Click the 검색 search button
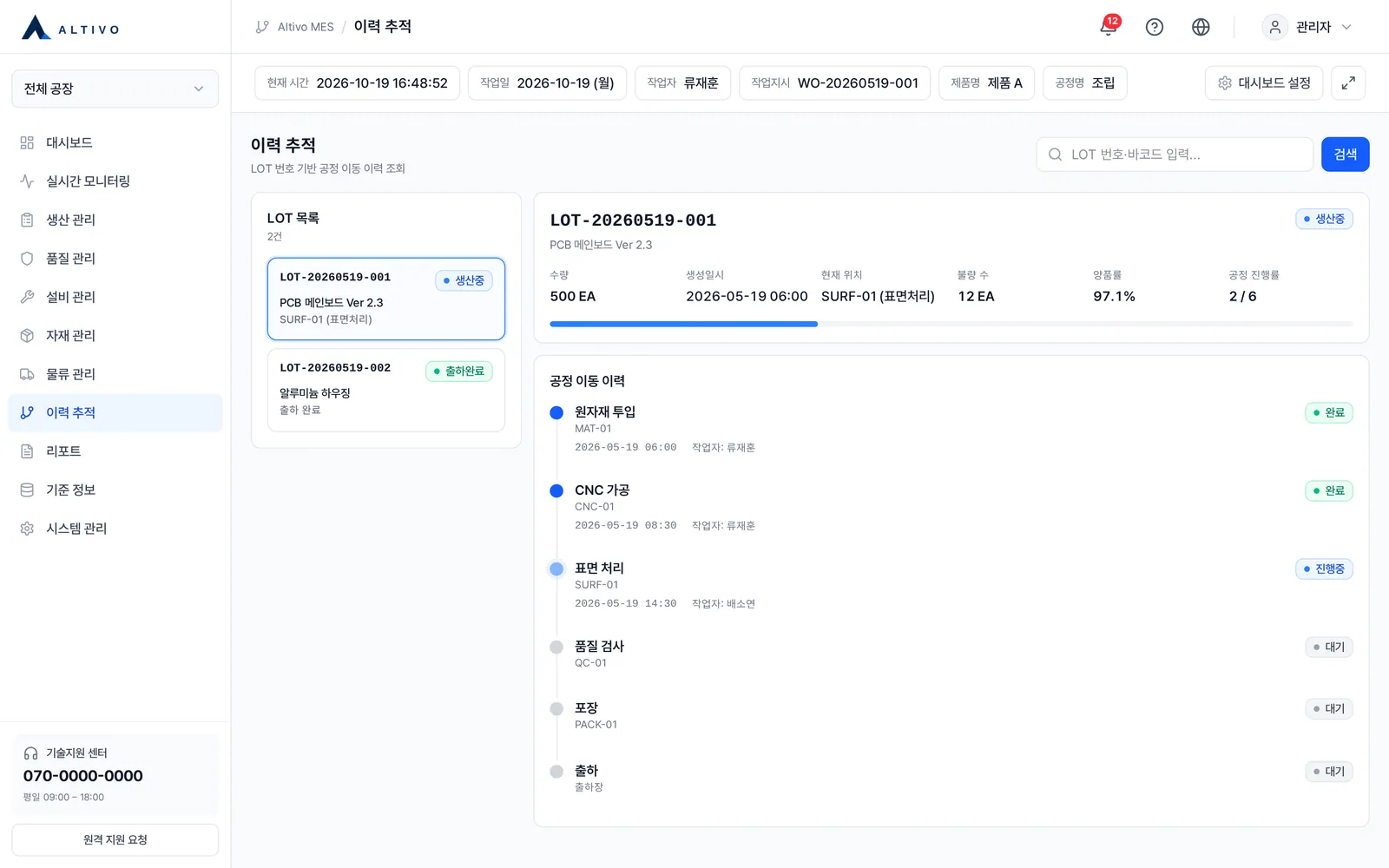Image resolution: width=1389 pixels, height=868 pixels. click(1345, 155)
